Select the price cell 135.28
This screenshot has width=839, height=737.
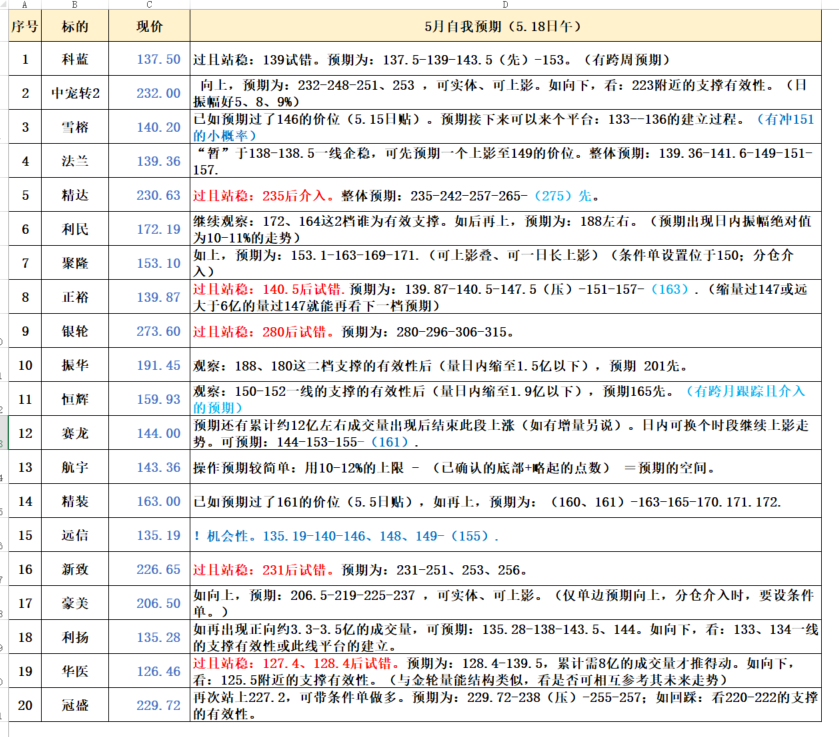[149, 637]
